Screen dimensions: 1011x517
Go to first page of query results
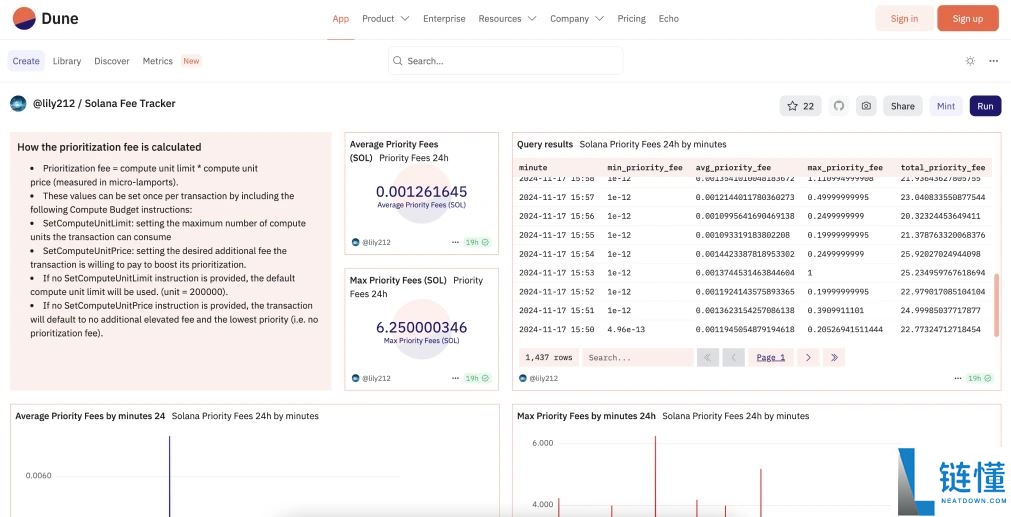(x=707, y=357)
